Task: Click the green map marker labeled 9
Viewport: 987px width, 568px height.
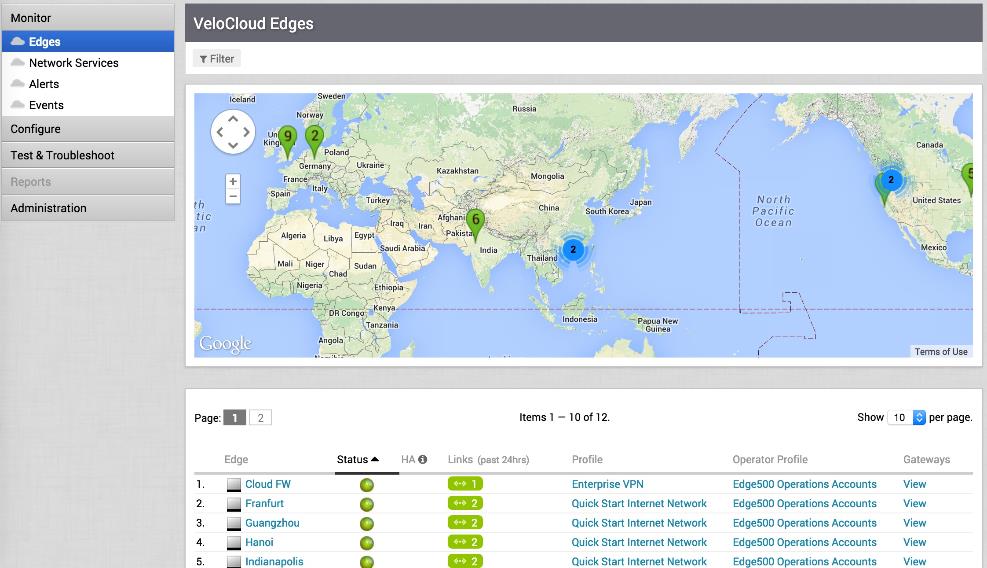Action: click(x=288, y=141)
